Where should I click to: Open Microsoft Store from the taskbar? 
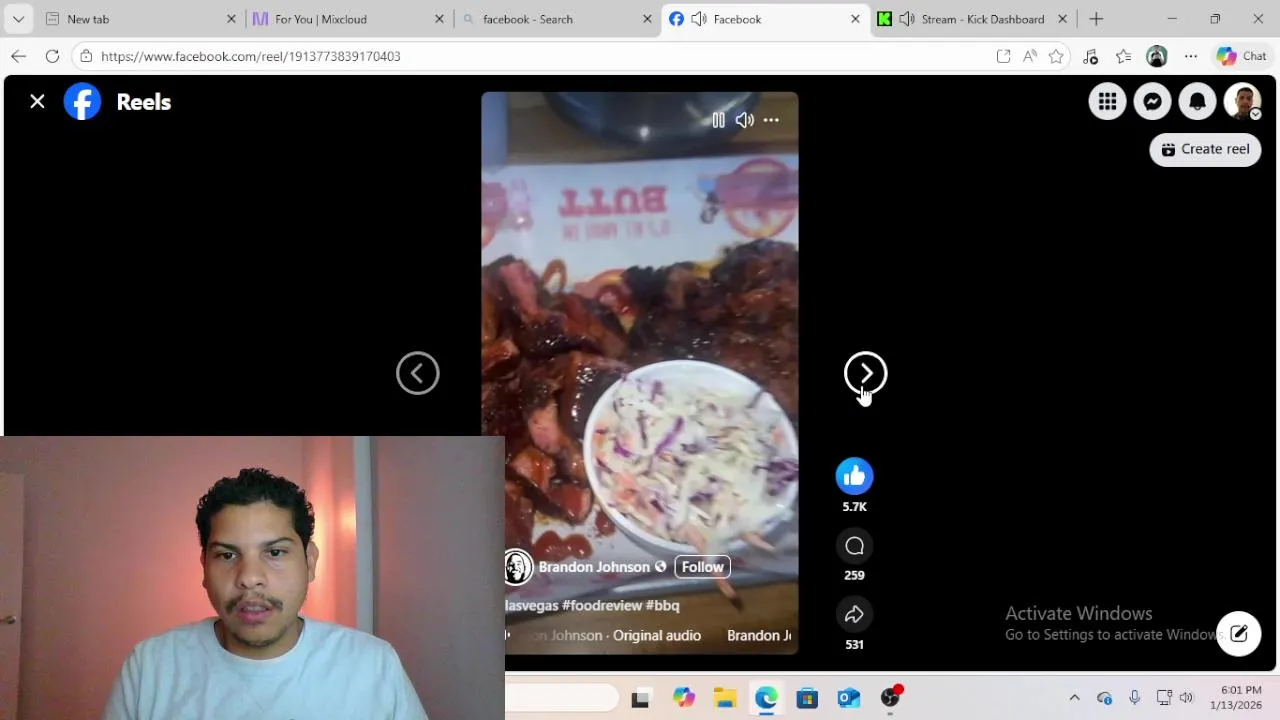[807, 698]
